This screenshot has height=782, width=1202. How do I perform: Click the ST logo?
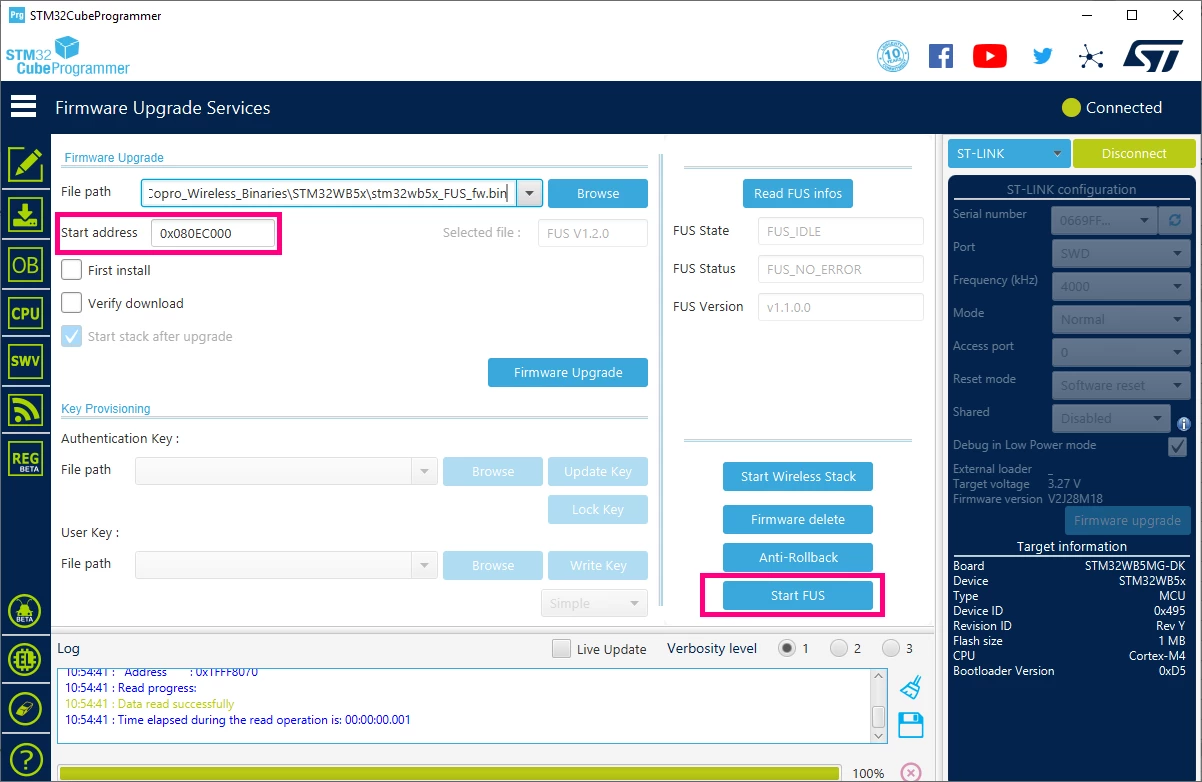click(1153, 55)
